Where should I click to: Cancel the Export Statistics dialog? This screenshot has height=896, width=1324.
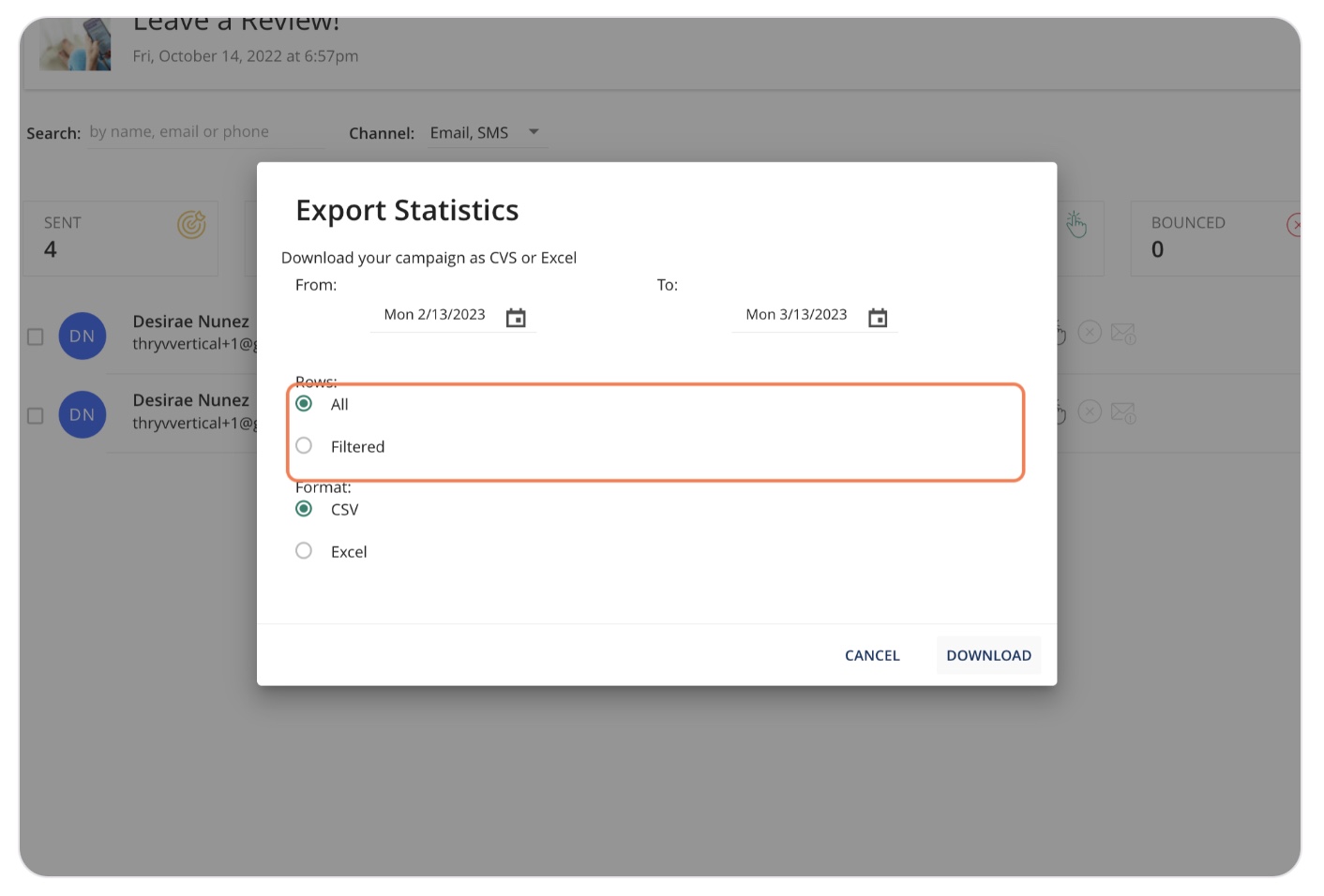coord(872,655)
